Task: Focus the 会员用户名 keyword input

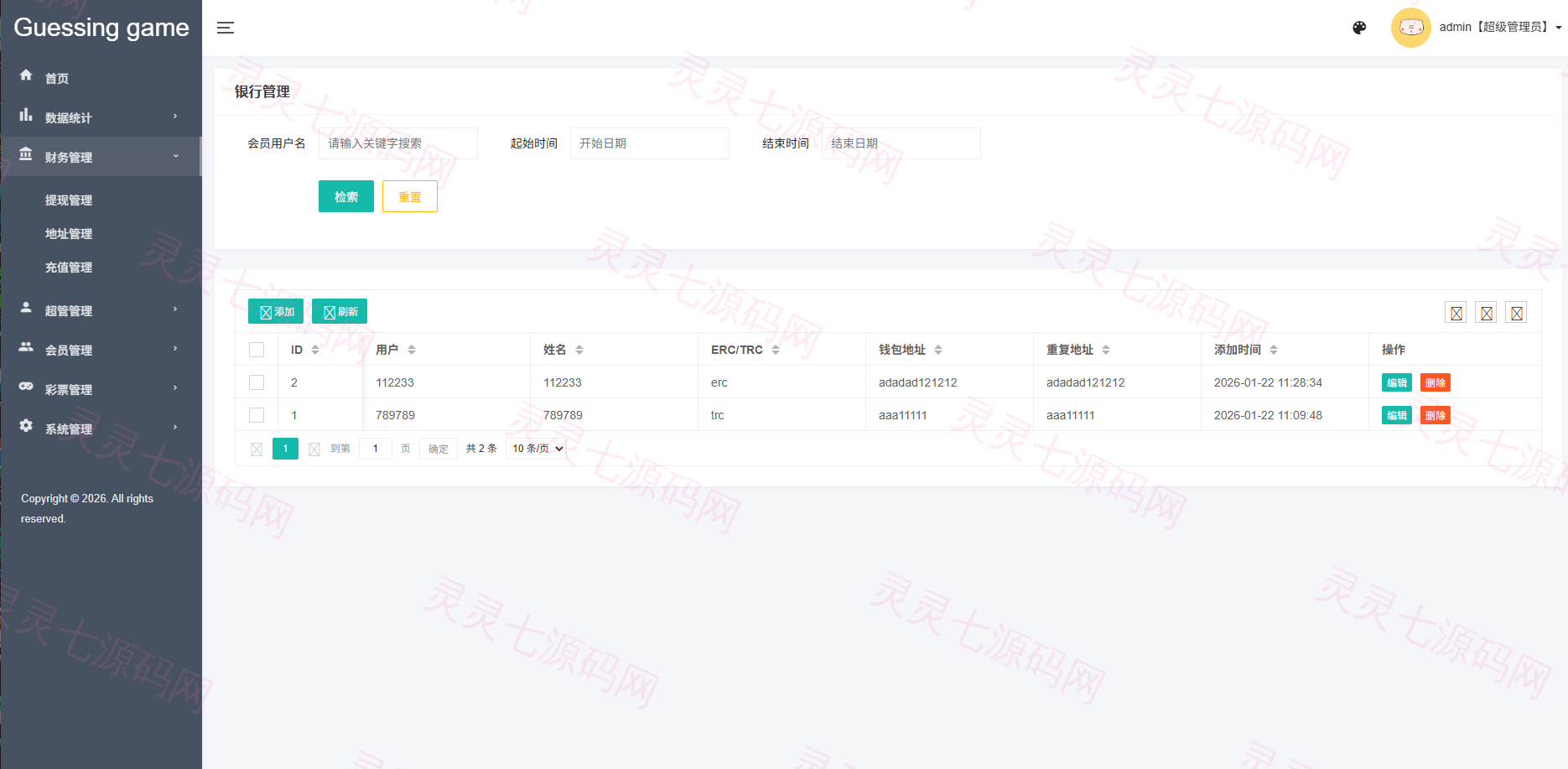Action: coord(398,143)
